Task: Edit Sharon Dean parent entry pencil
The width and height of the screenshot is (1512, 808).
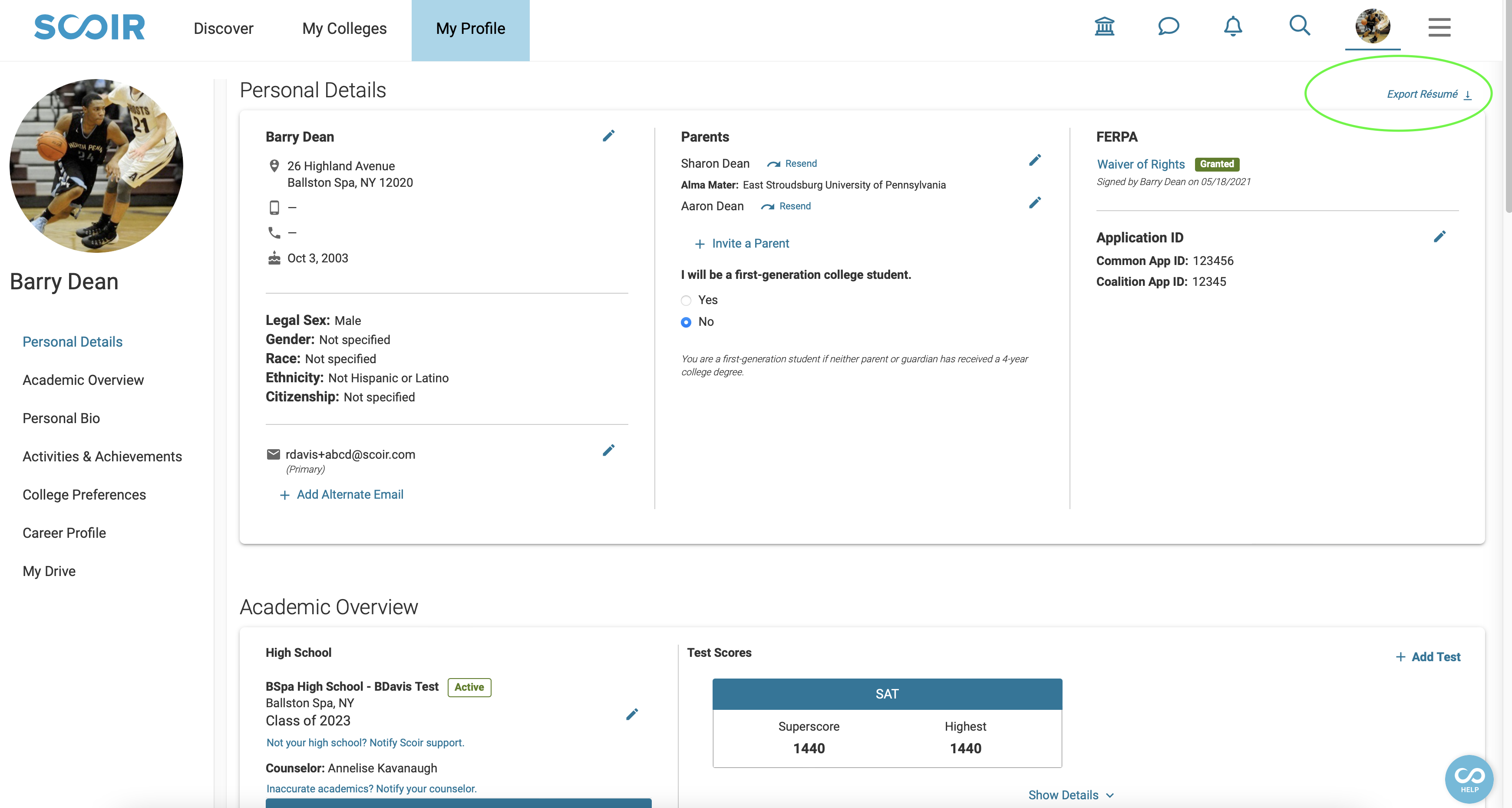Action: coord(1035,160)
